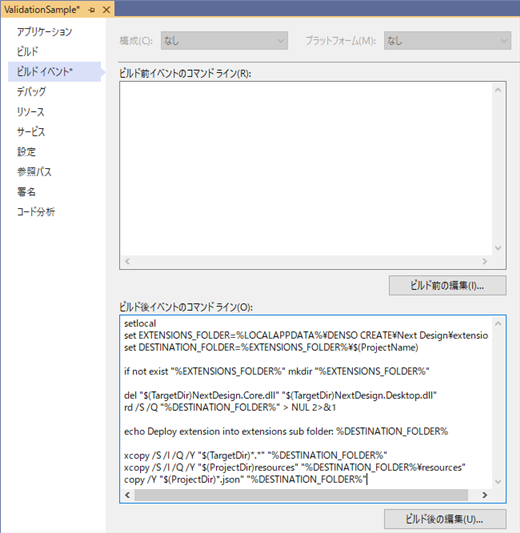Open the サービス settings page
The image size is (520, 533).
coord(31,132)
